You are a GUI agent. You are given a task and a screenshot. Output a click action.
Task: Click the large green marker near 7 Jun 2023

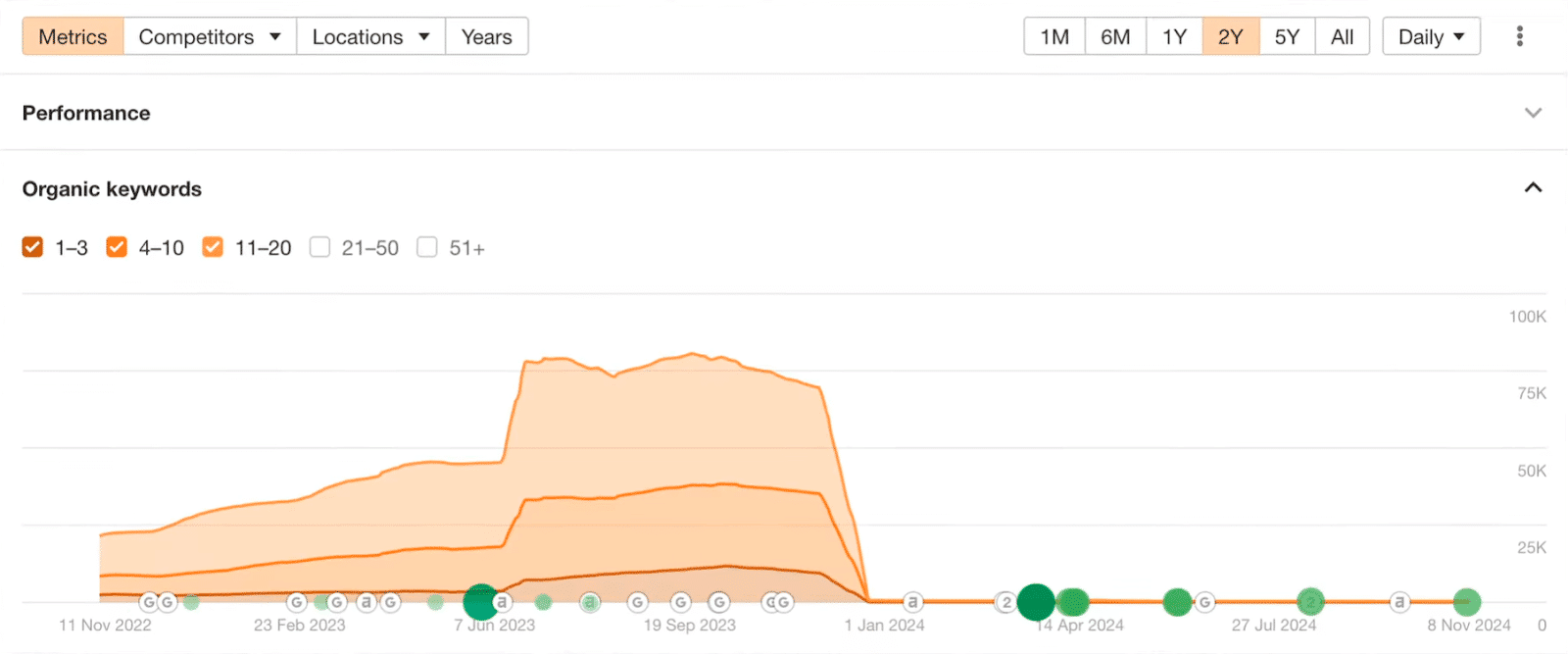(x=480, y=602)
